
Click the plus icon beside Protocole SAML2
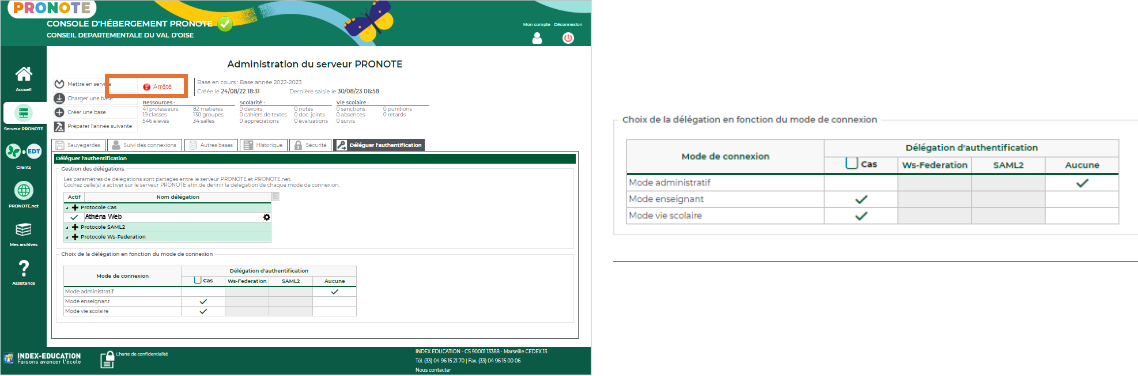(x=75, y=227)
